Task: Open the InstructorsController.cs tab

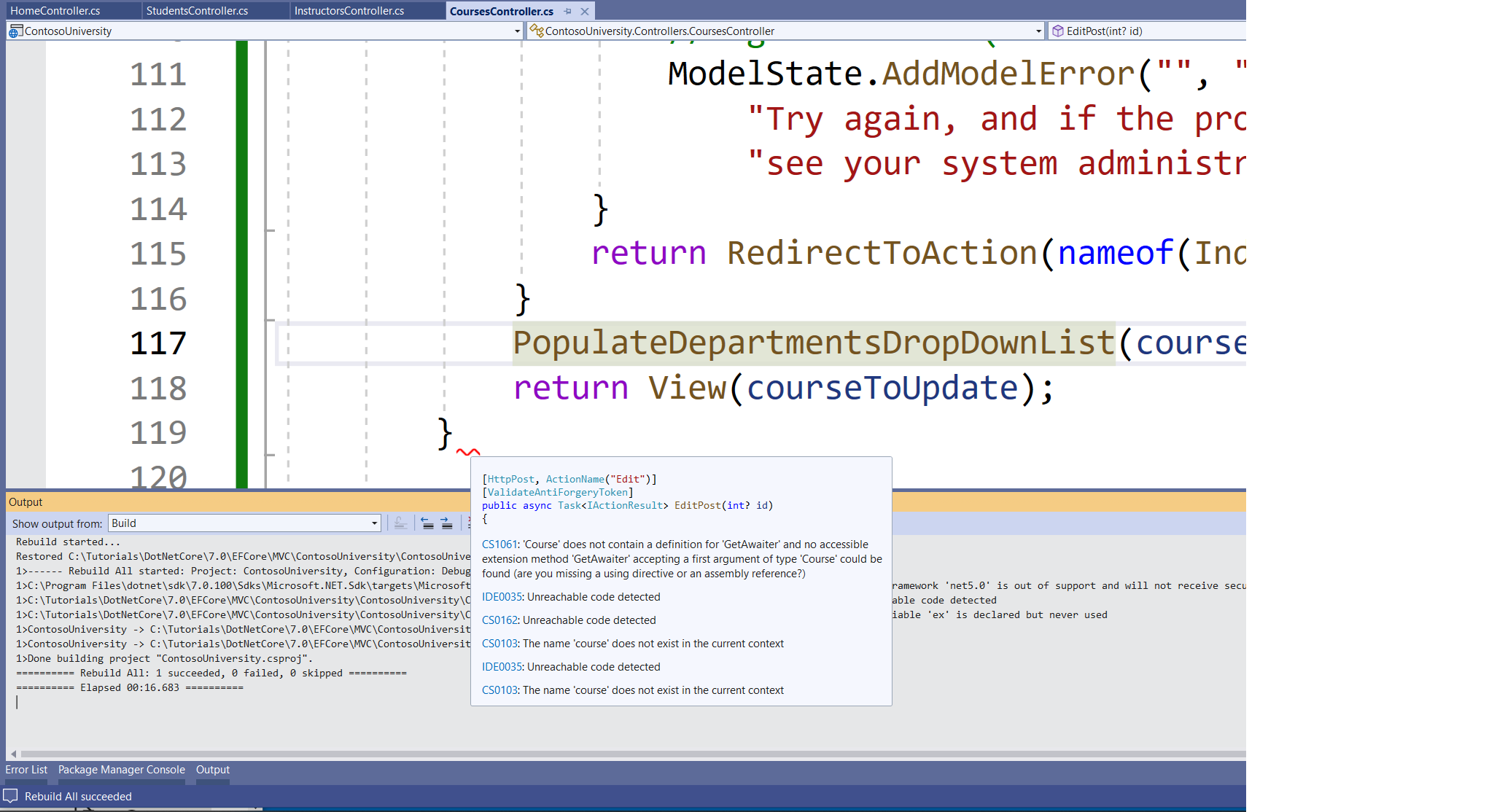Action: pyautogui.click(x=349, y=11)
